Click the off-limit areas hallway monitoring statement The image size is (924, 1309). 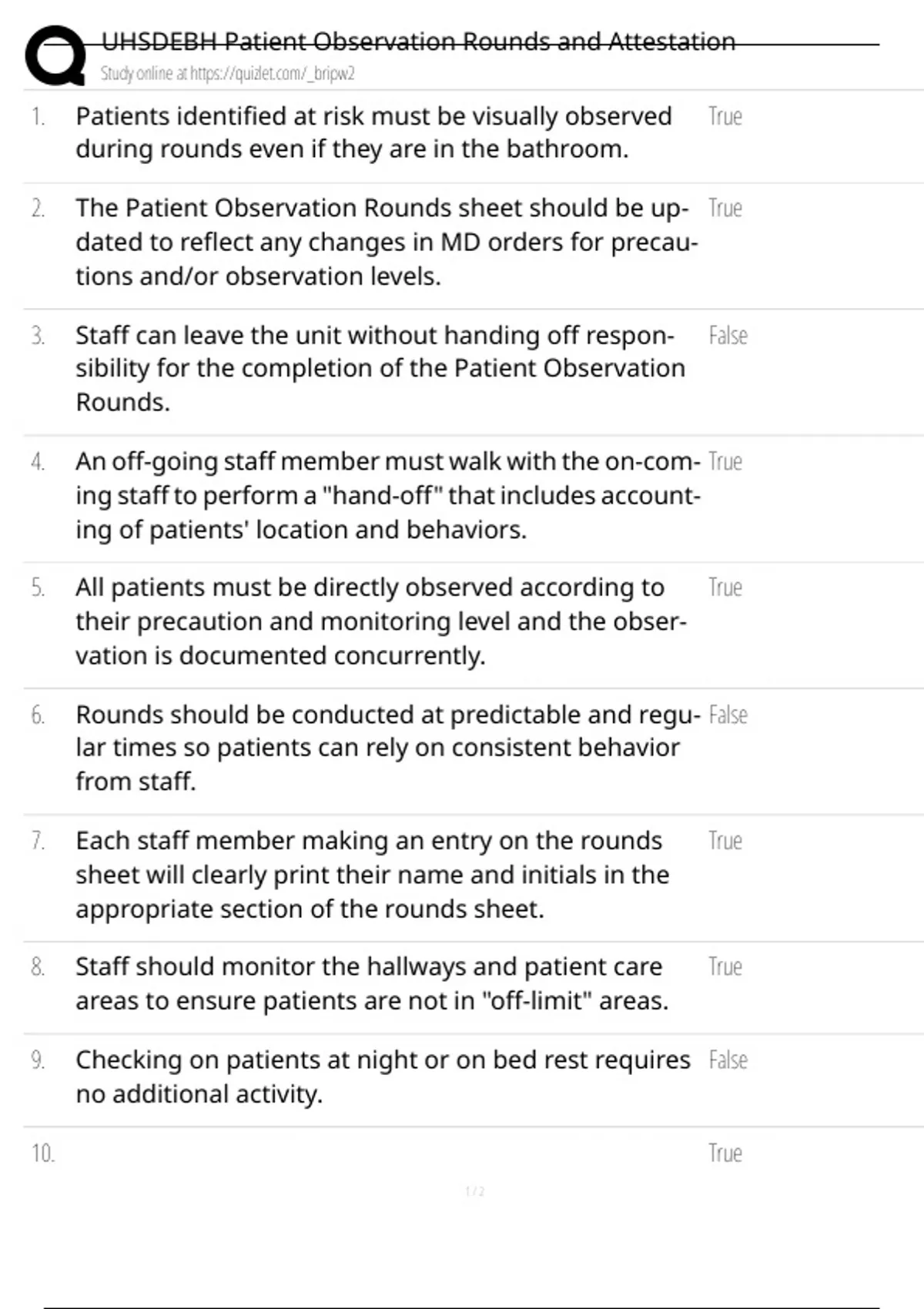click(x=372, y=983)
